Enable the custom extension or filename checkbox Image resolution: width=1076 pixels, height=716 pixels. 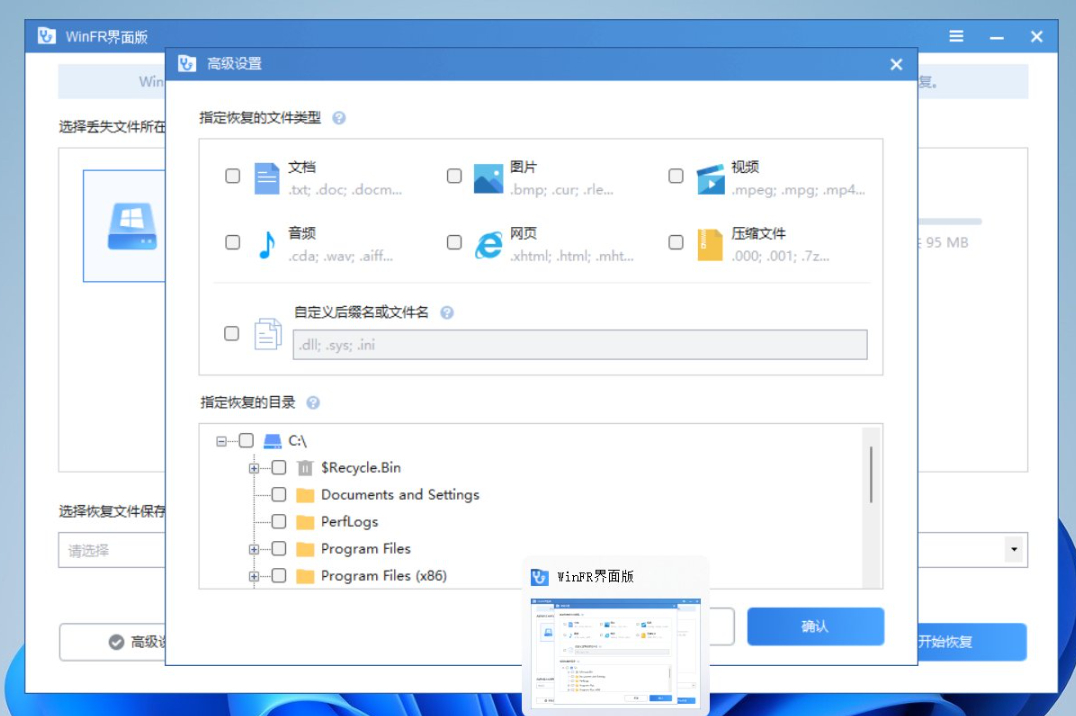coord(232,334)
